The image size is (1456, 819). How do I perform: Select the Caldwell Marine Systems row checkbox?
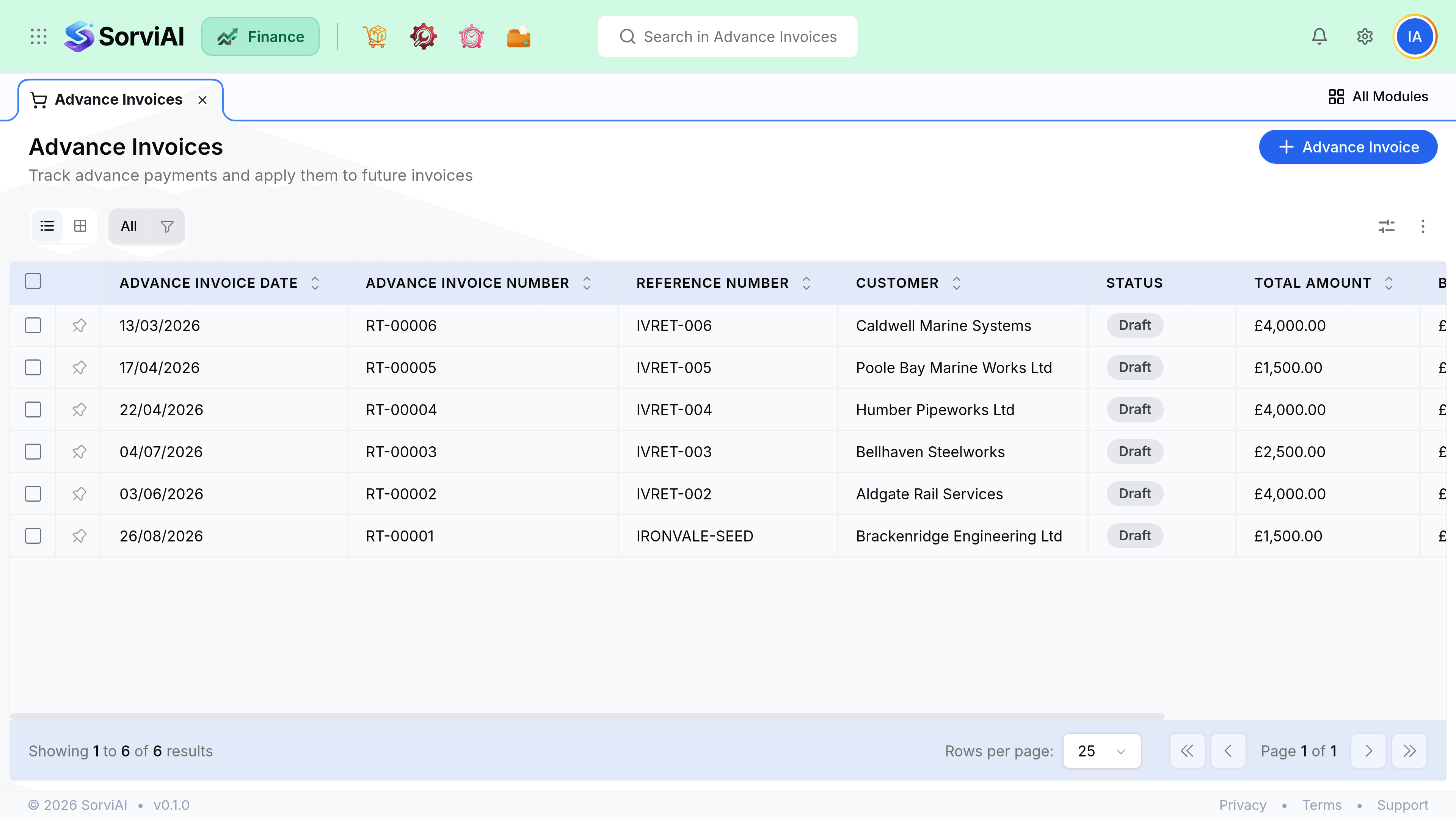[x=33, y=326]
